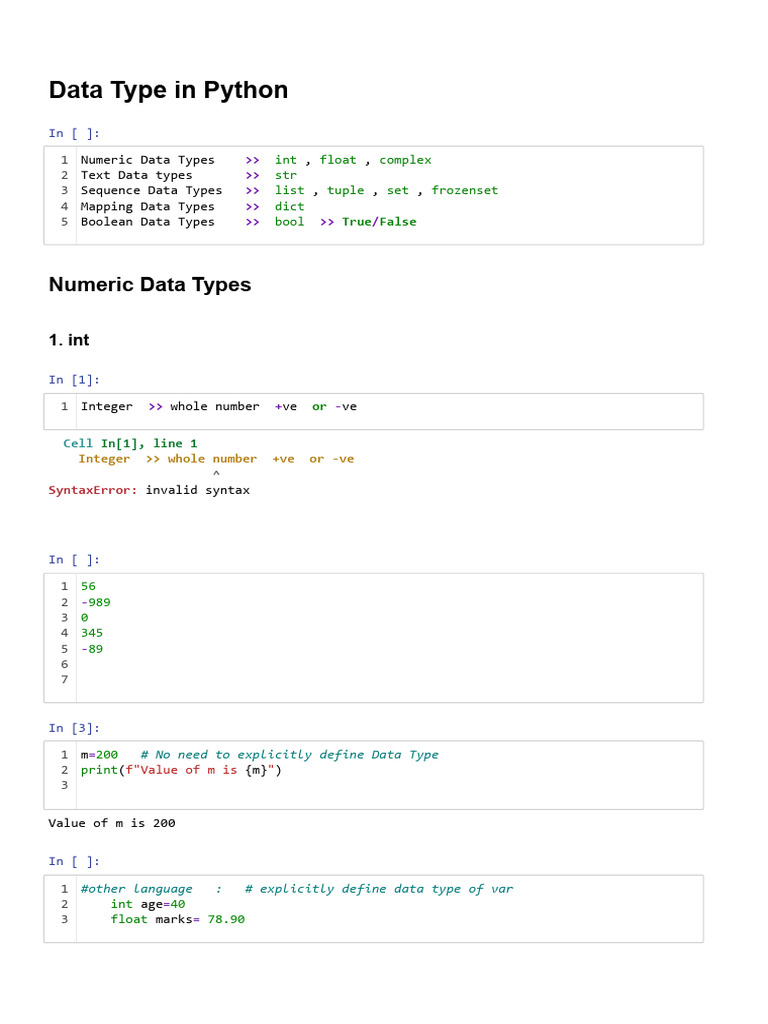Click the 'SyntaxError: invalid syntax' message
This screenshot has width=768, height=1024.
point(149,490)
